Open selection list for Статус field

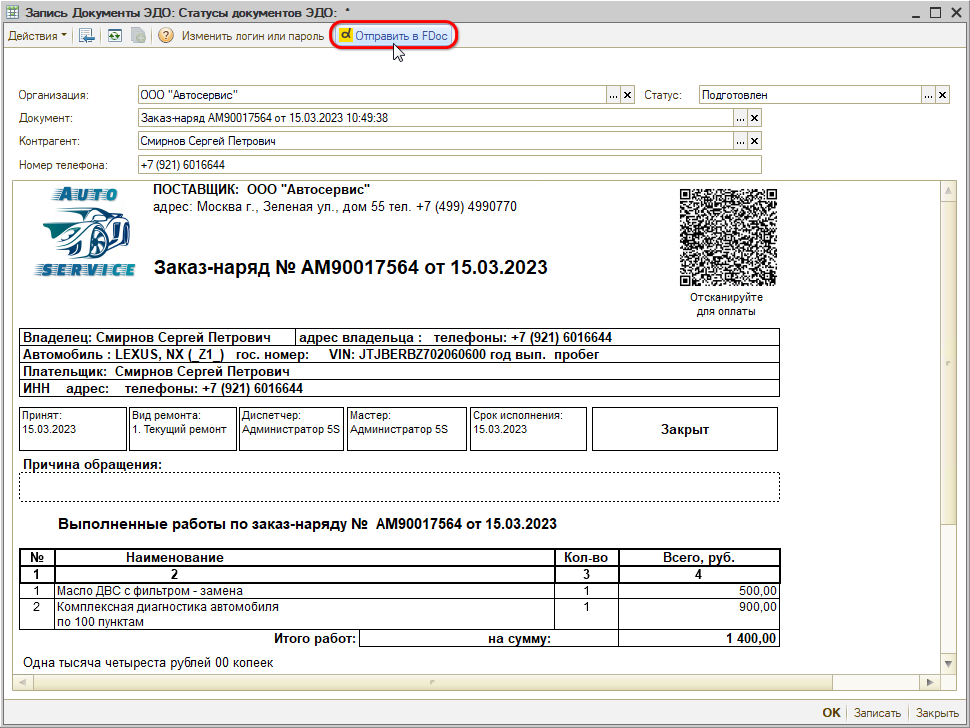click(928, 95)
